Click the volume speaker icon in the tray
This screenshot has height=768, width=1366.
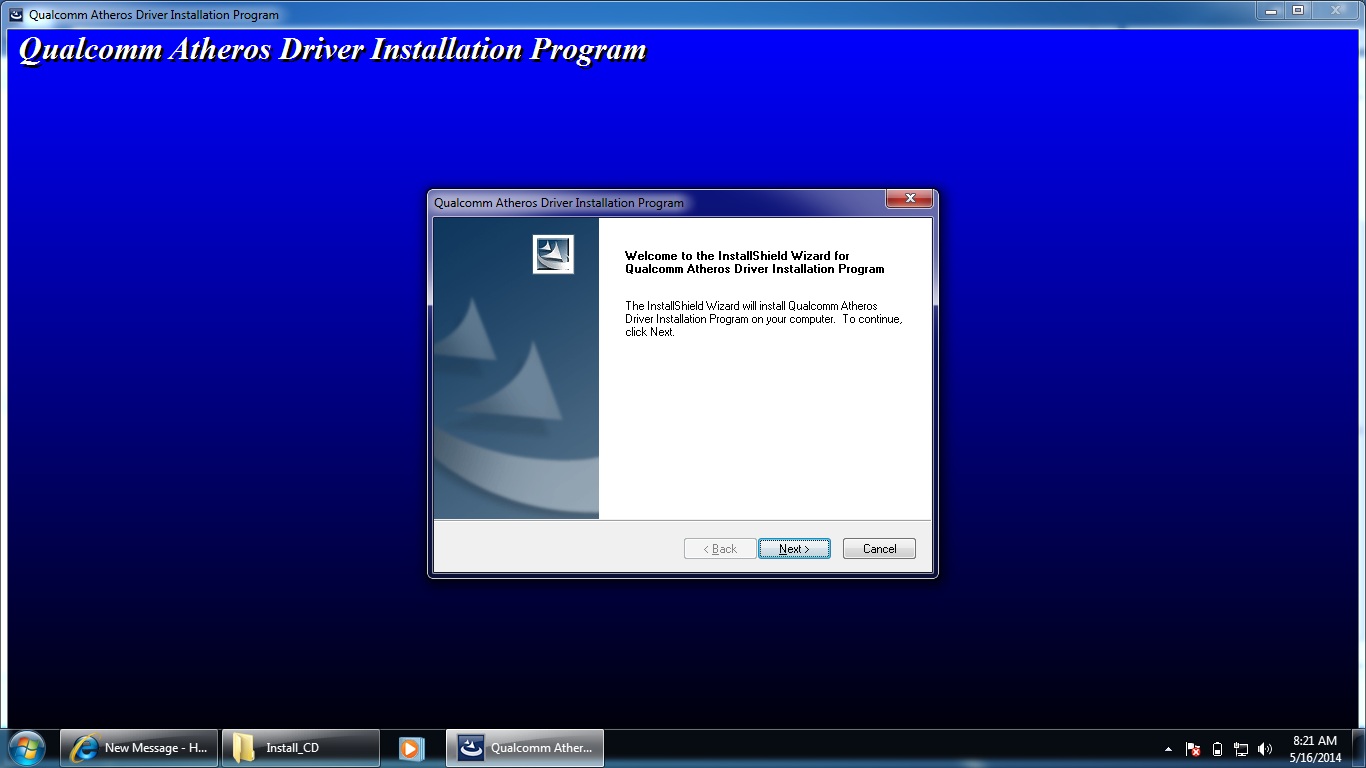pos(1265,749)
